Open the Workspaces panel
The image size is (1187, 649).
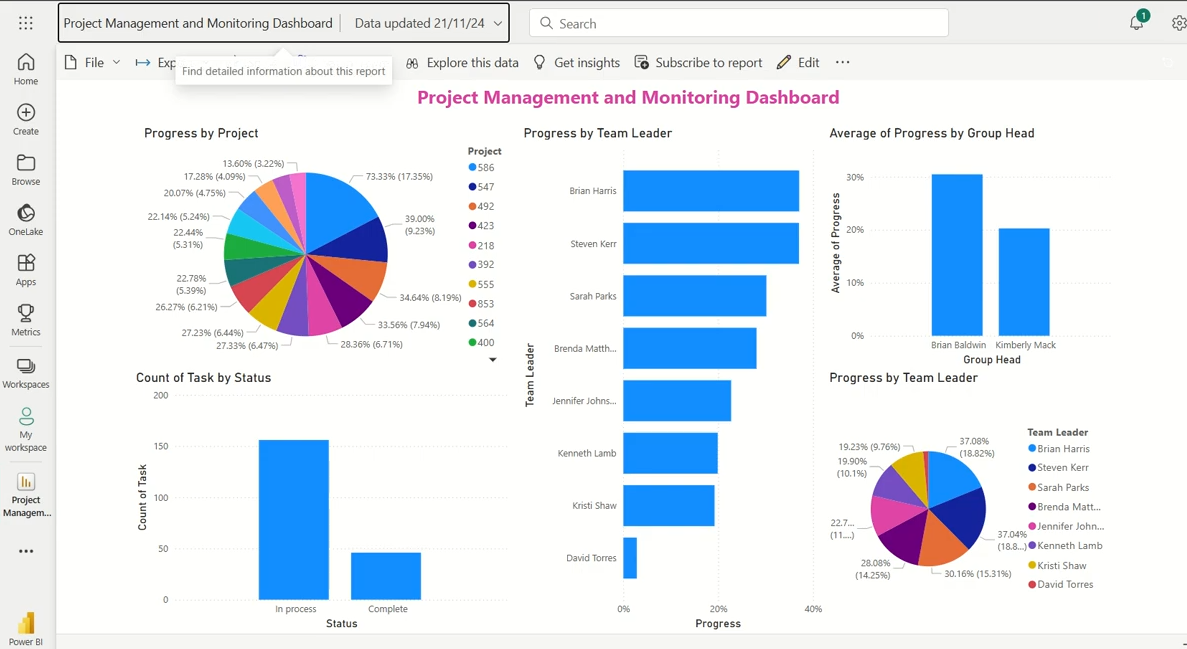click(x=26, y=373)
